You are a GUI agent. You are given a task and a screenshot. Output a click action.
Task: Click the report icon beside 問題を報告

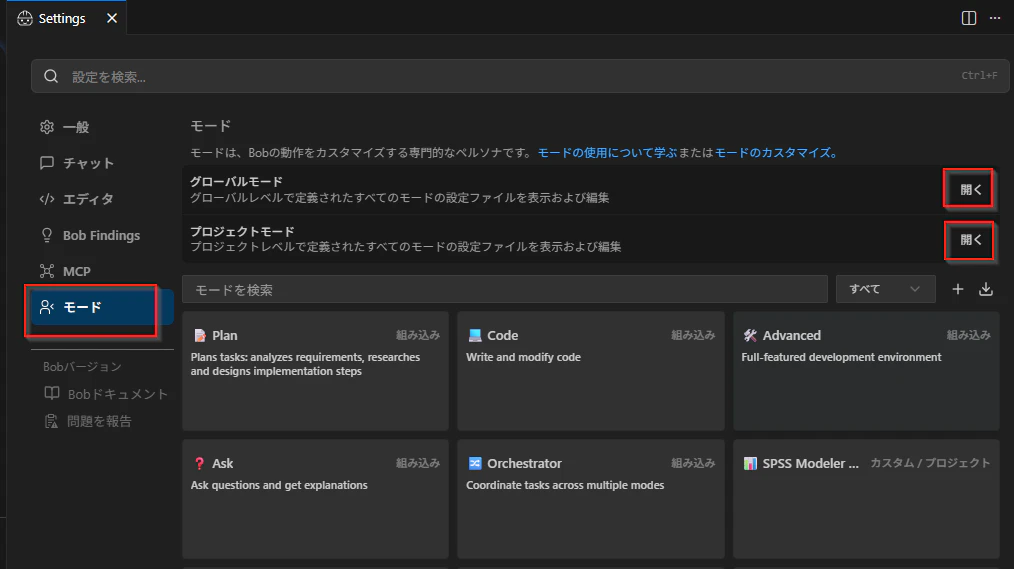51,421
